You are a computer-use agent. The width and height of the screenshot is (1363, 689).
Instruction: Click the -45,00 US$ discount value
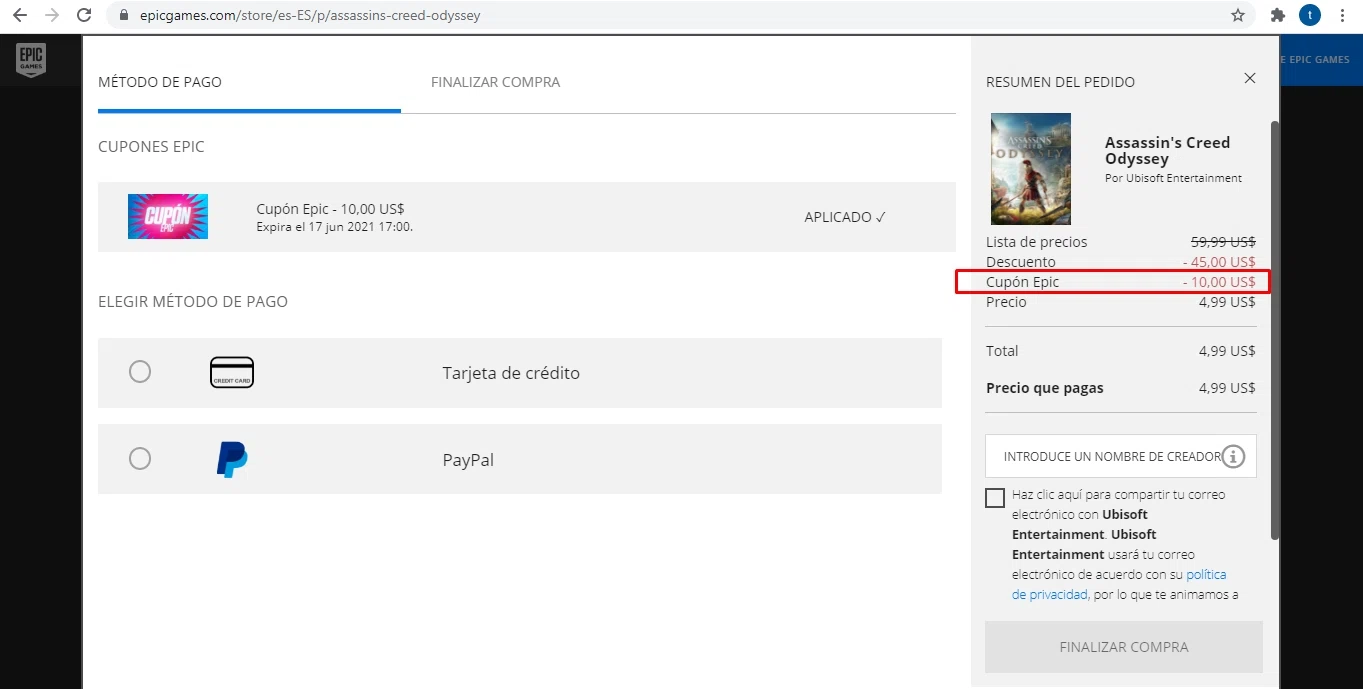pyautogui.click(x=1219, y=262)
